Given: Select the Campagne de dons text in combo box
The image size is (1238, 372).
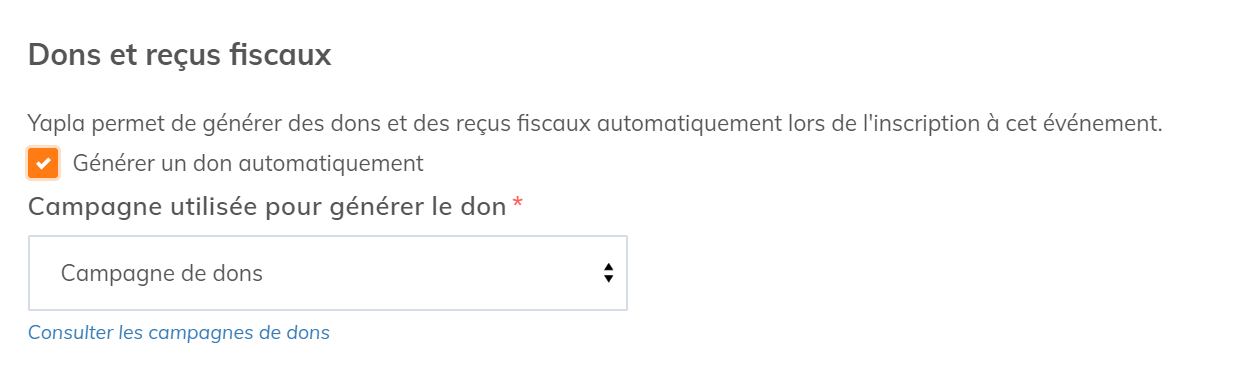Looking at the screenshot, I should click(x=162, y=273).
